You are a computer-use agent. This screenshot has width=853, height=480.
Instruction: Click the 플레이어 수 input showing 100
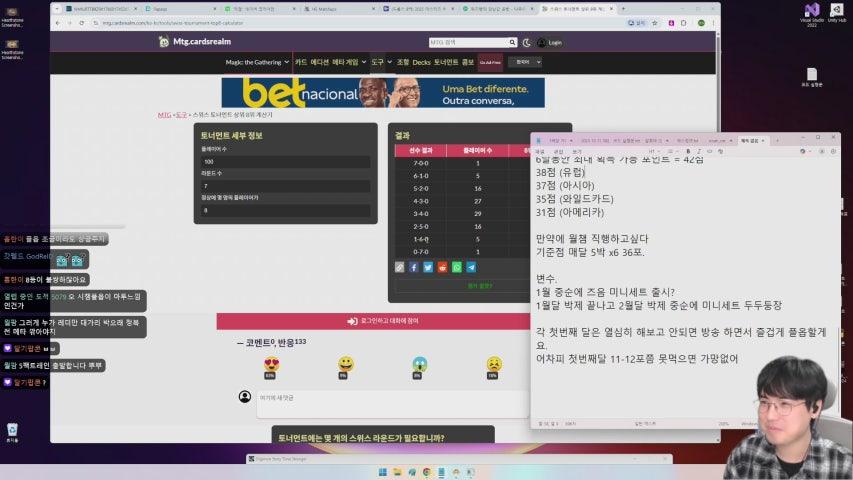(x=286, y=162)
